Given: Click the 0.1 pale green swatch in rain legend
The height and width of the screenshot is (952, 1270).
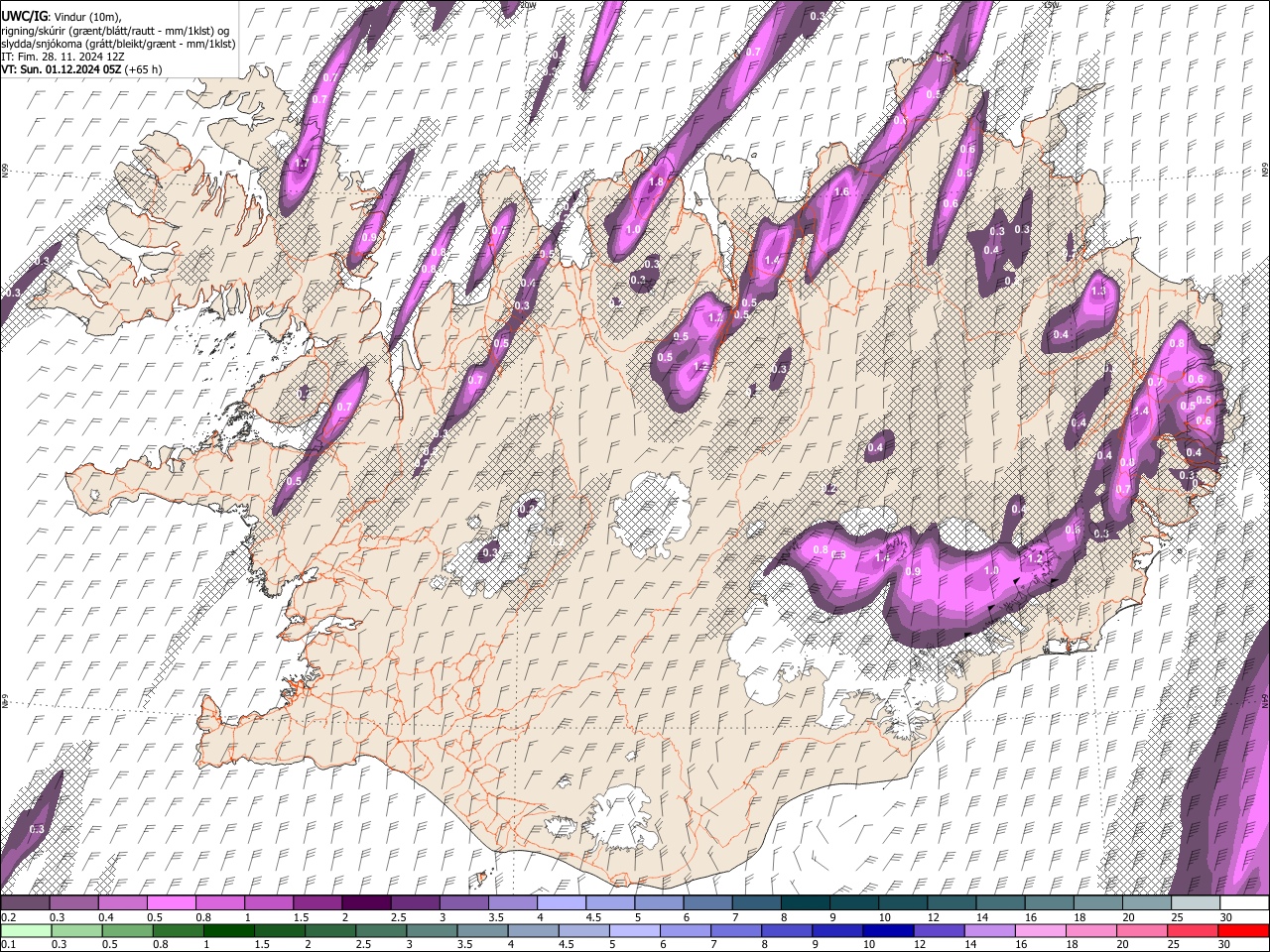Looking at the screenshot, I should tap(26, 931).
